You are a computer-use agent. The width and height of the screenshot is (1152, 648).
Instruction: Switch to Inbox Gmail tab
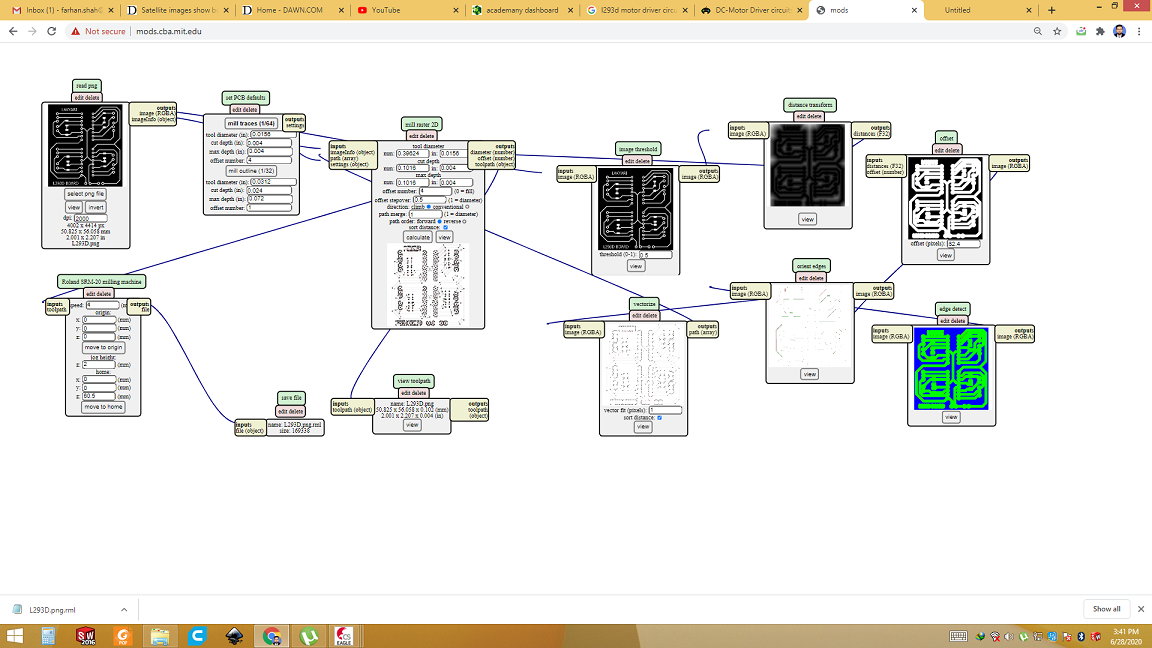point(63,10)
